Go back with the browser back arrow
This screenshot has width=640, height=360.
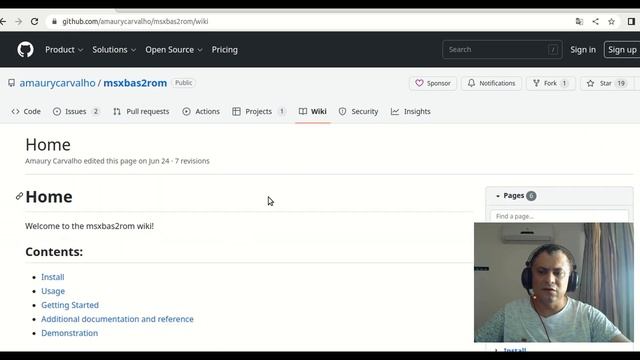pyautogui.click(x=3, y=22)
